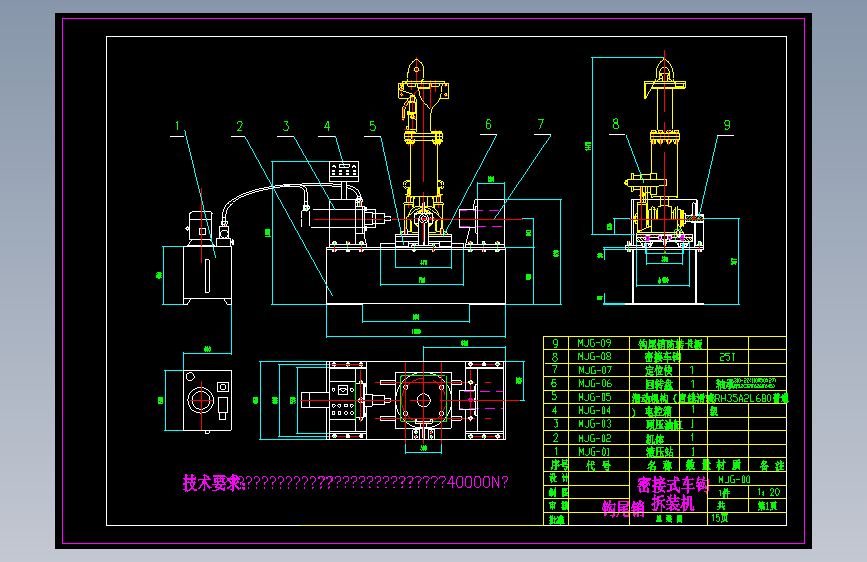Click the 25T value in the MJG-08 row

728,357
